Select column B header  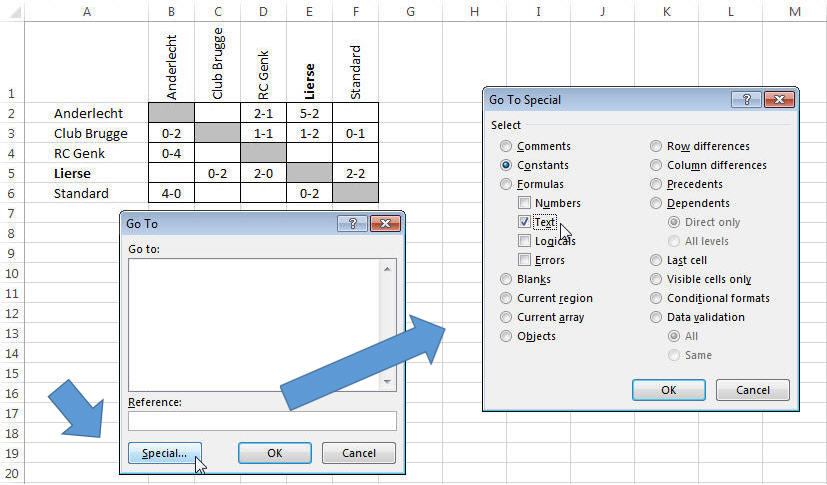coord(171,11)
